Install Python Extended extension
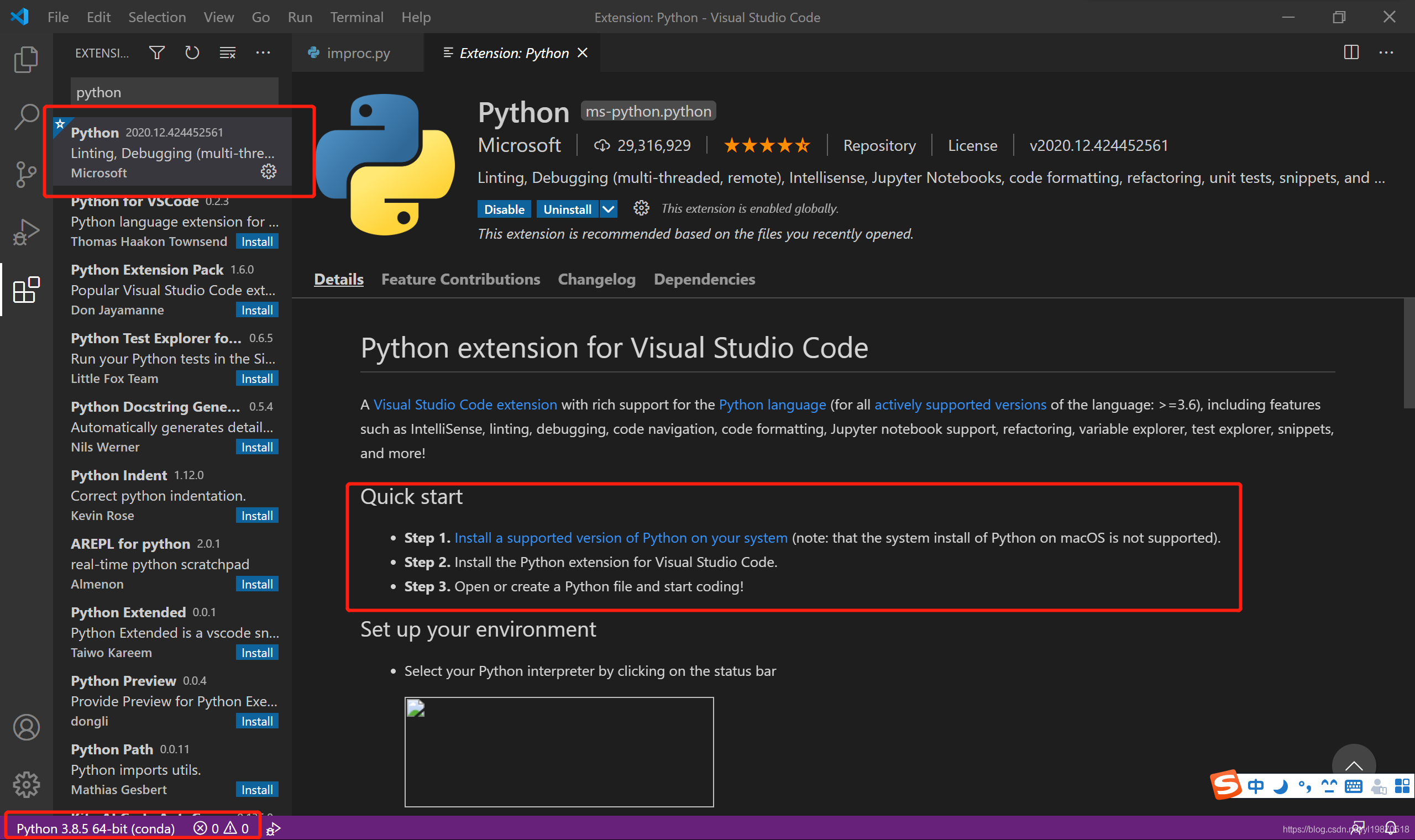 pyautogui.click(x=257, y=653)
